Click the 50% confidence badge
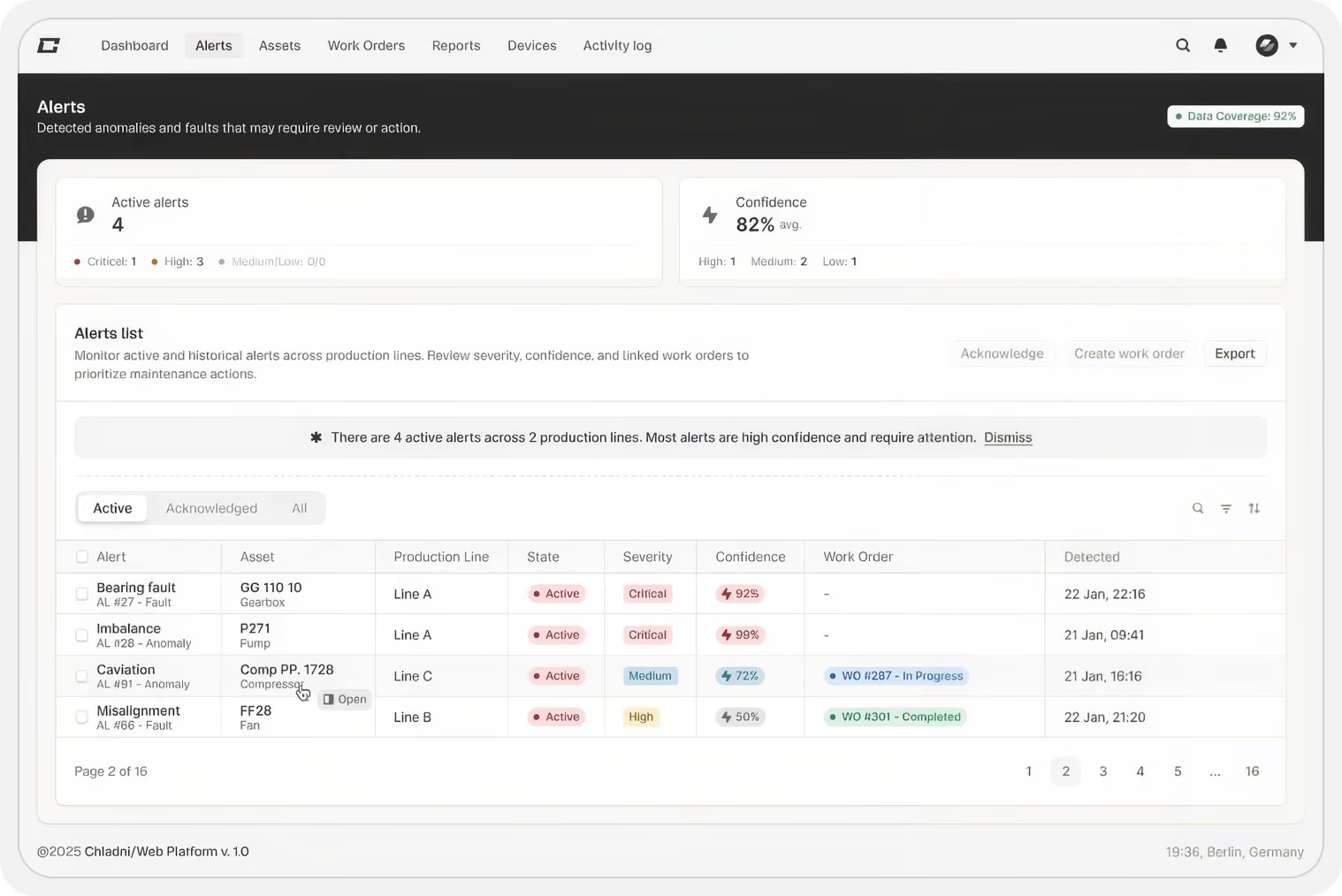The height and width of the screenshot is (896, 1342). (740, 717)
